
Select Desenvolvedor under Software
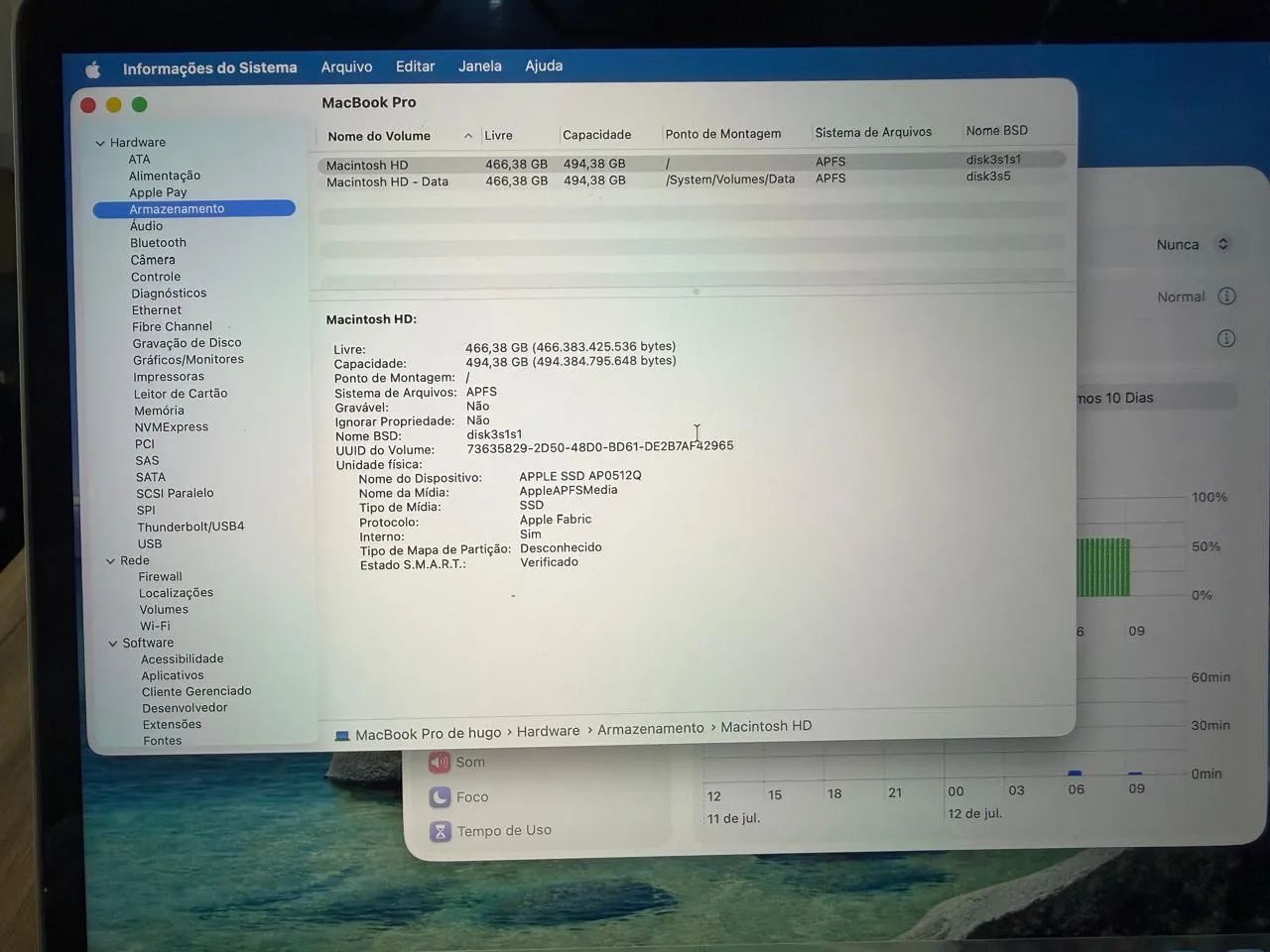click(x=185, y=708)
